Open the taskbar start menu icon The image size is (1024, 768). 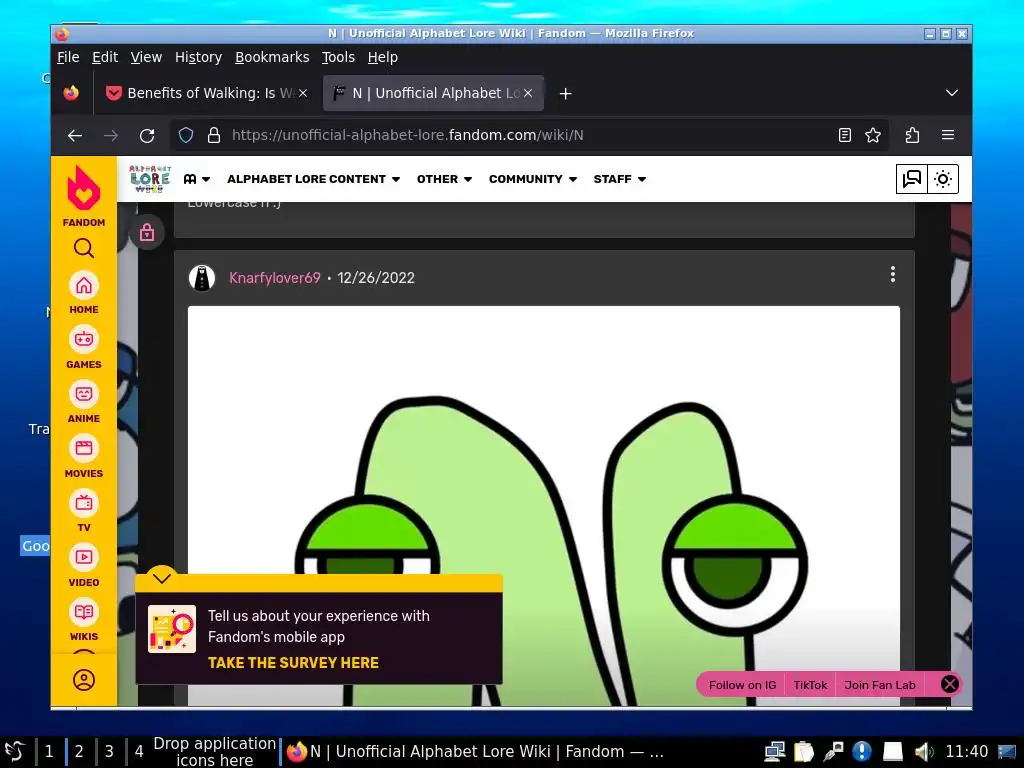tap(14, 752)
